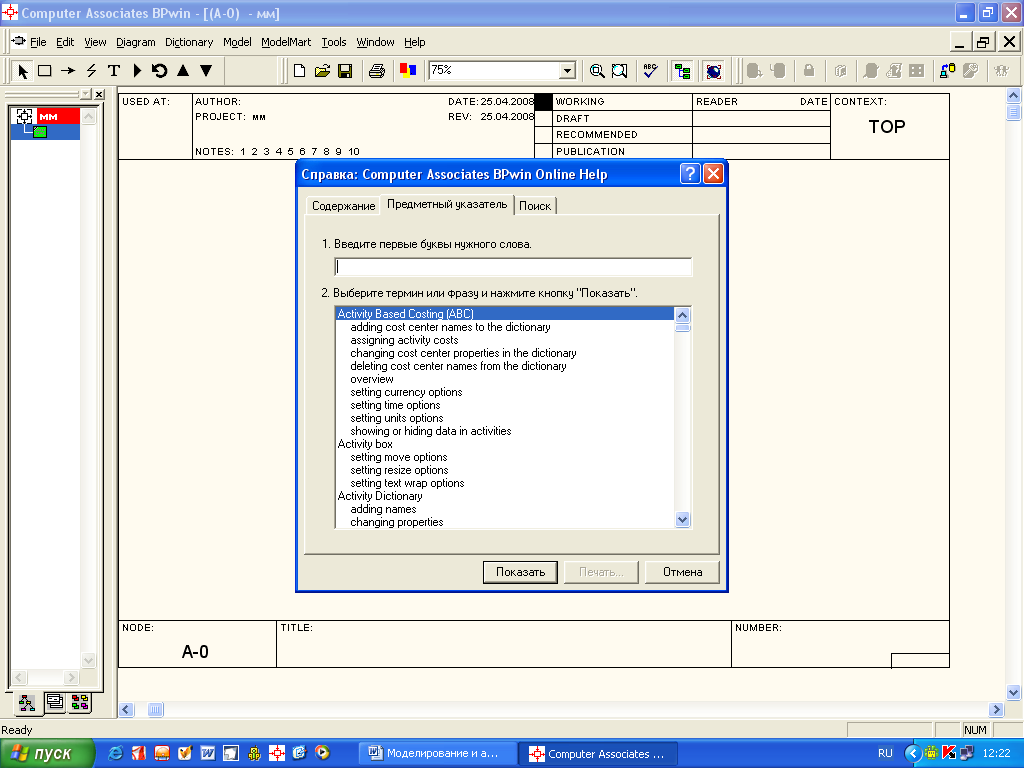Viewport: 1024px width, 768px height.
Task: Go to parent diagram with up triangle
Action: click(x=184, y=71)
